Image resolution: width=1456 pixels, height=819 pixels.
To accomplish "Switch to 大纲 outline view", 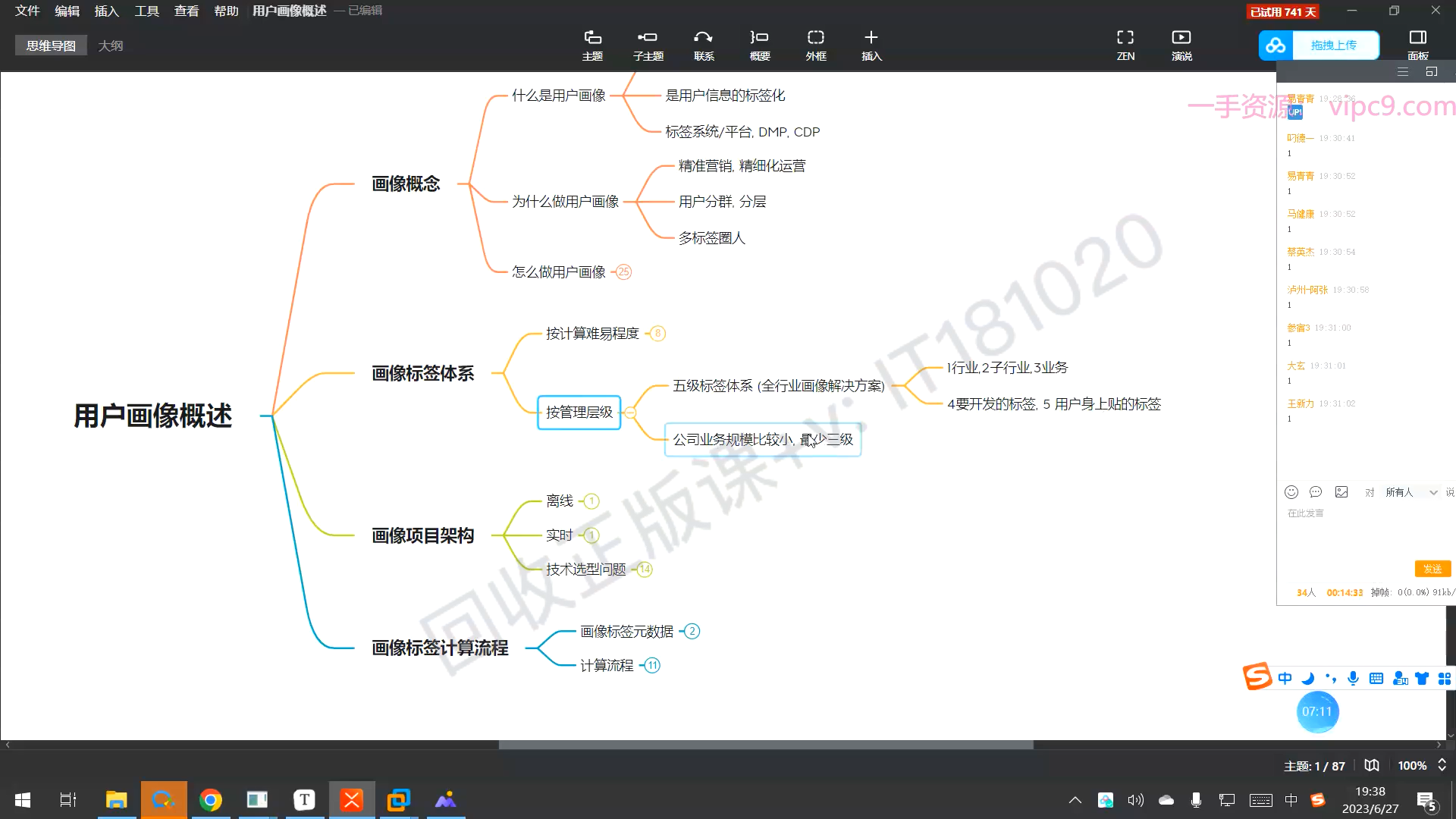I will 111,45.
